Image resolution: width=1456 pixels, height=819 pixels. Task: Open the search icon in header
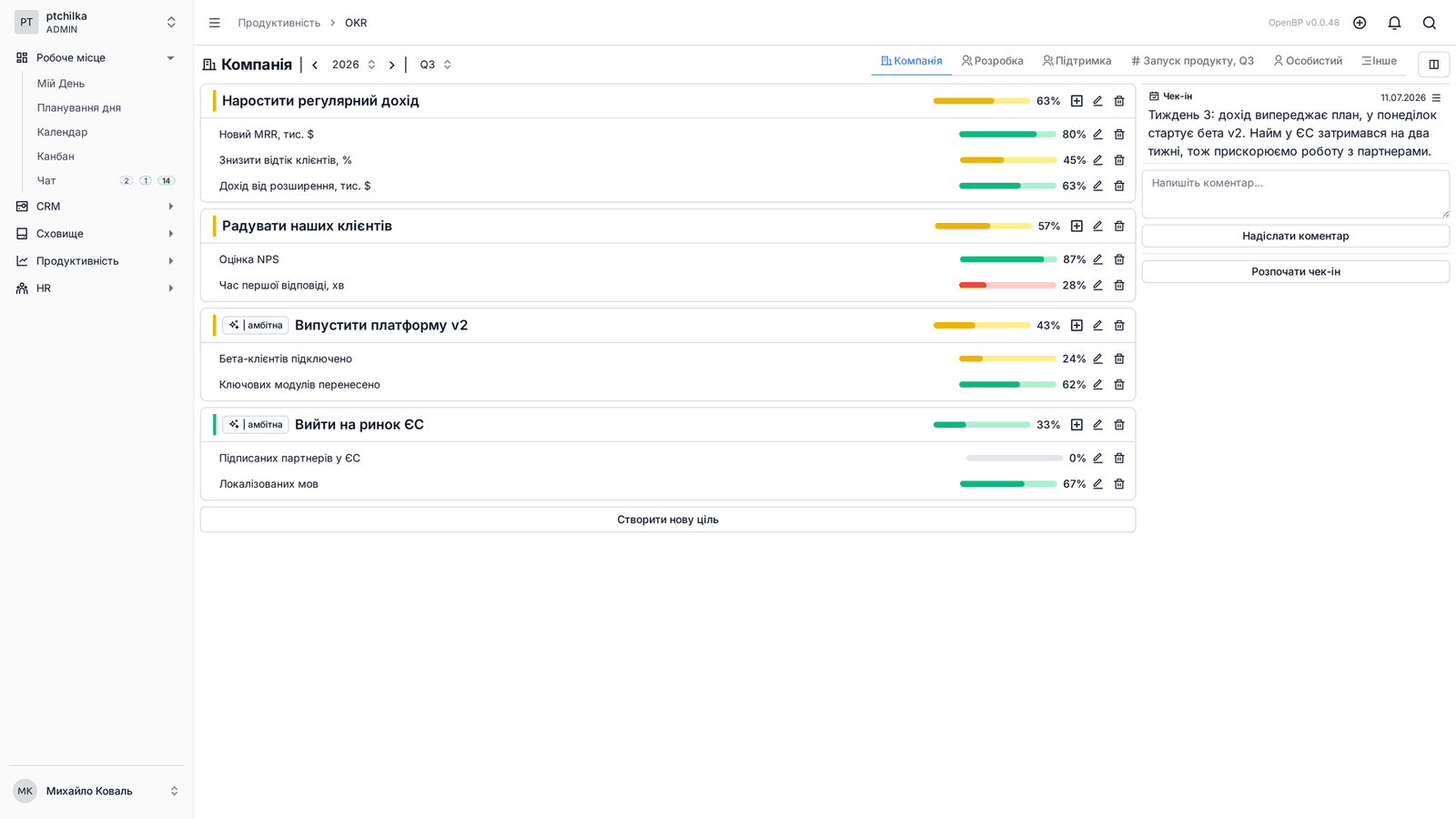[x=1429, y=23]
